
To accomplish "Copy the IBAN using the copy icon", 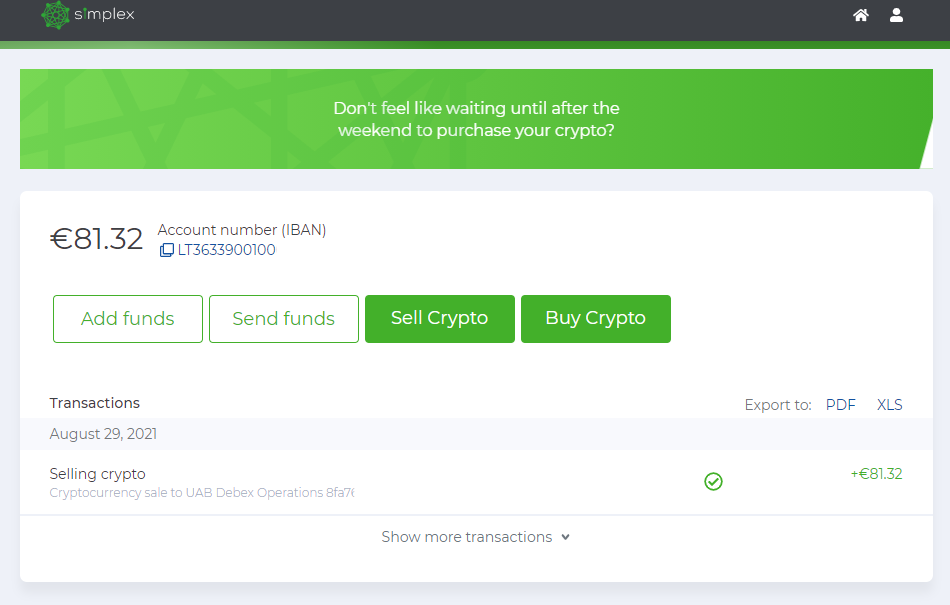I will (166, 250).
